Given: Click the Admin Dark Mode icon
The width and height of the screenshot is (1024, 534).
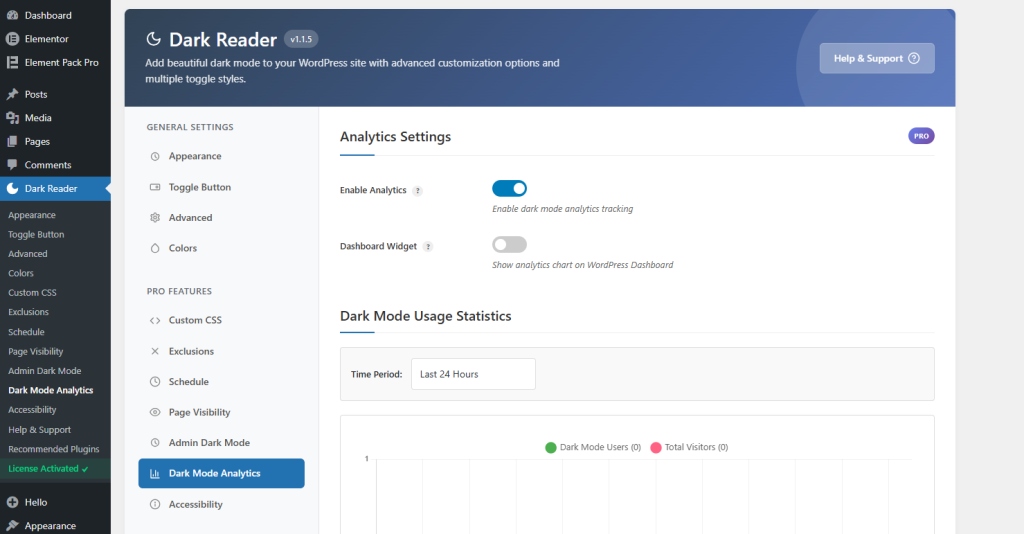Looking at the screenshot, I should (x=155, y=443).
